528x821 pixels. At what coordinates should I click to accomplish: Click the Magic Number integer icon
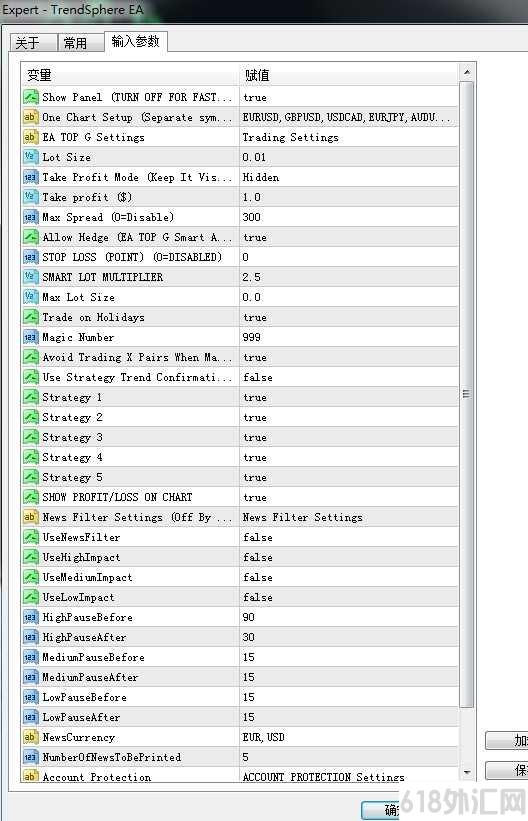(31, 337)
